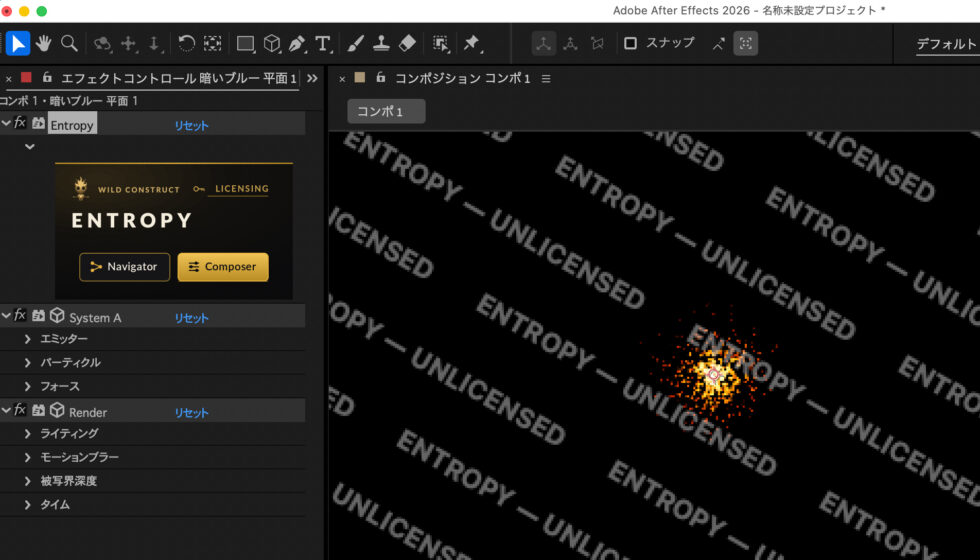This screenshot has width=980, height=560.
Task: Select the 3D cube tool in toolbar
Action: [x=272, y=43]
